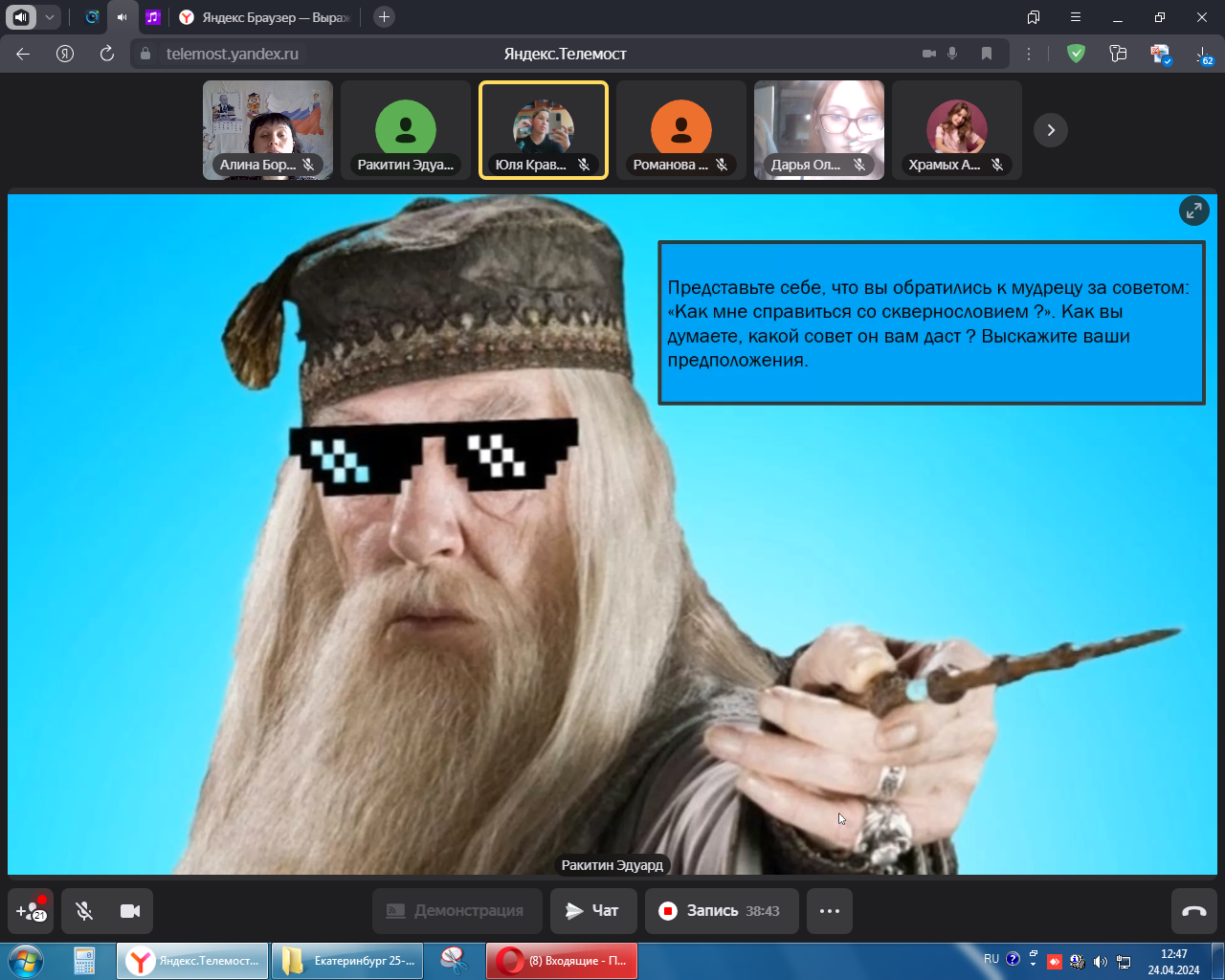Click the Show desktop strip
Viewport: 1225px width, 980px height.
(x=1217, y=961)
